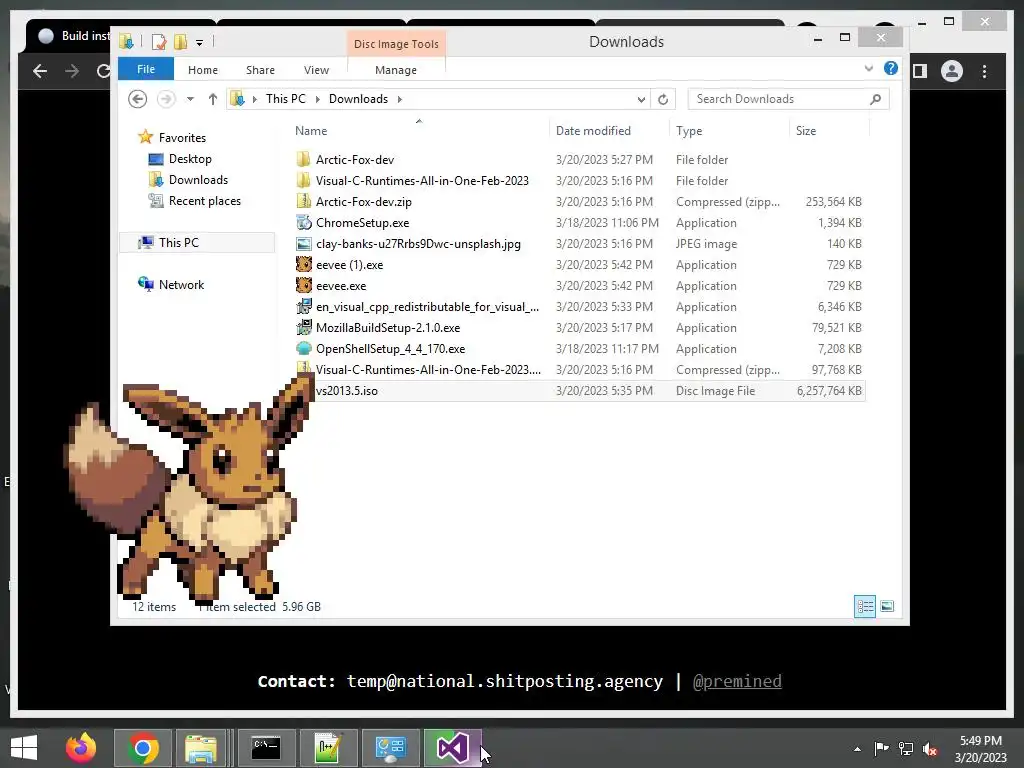Click the Search Downloads field
Viewport: 1024px width, 768px height.
pyautogui.click(x=788, y=99)
